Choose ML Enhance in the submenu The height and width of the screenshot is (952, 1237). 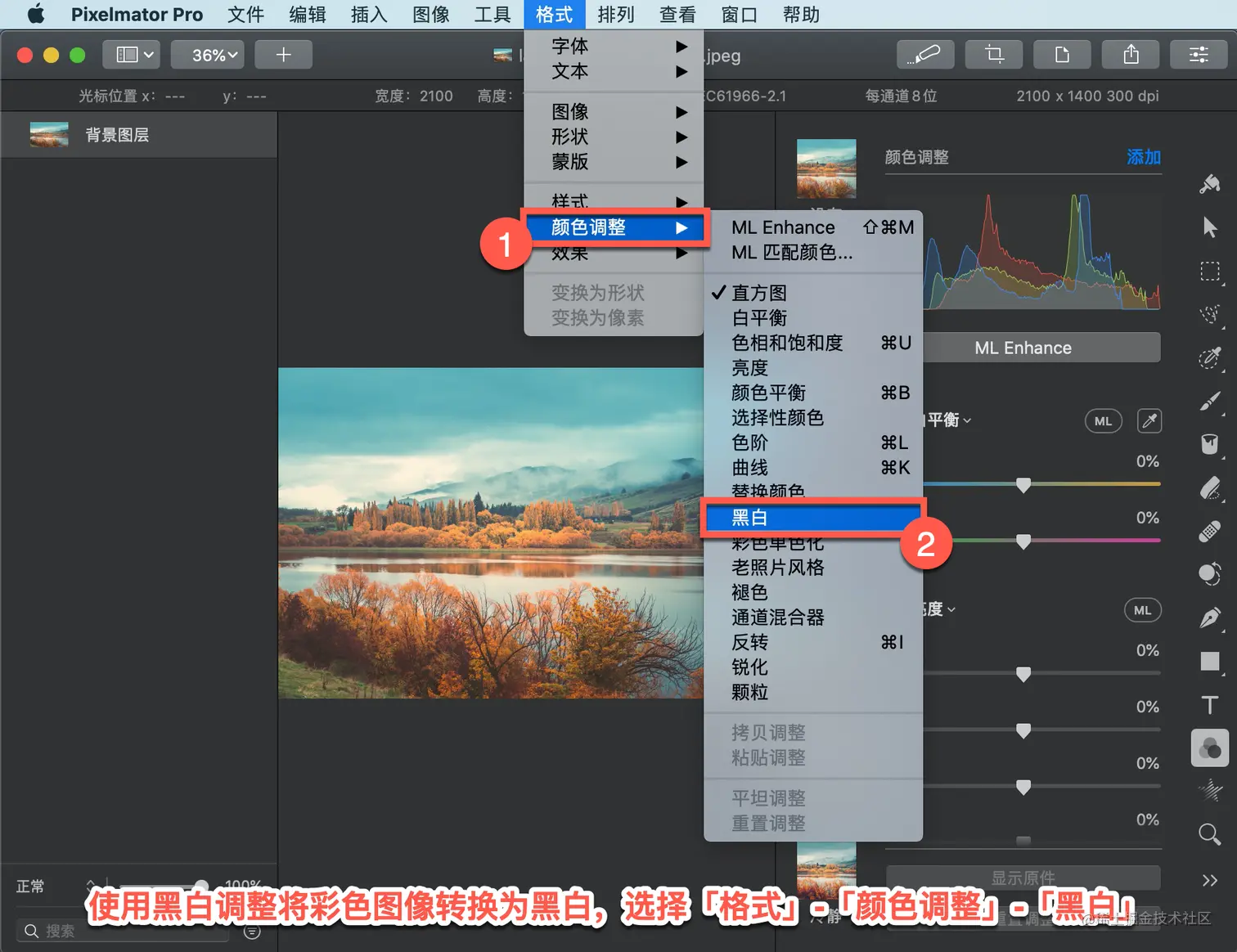(812, 227)
